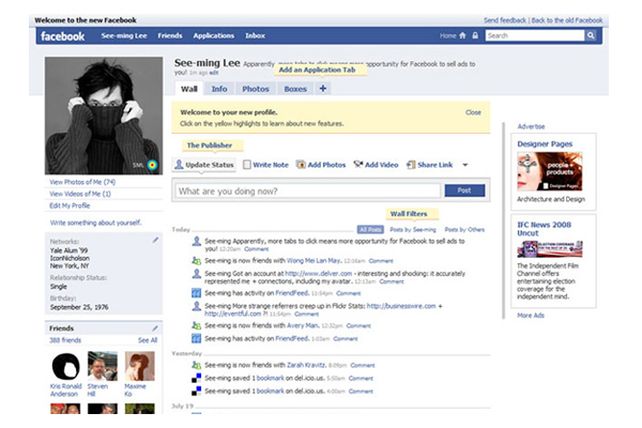This screenshot has height=428, width=642.
Task: Filter wall to Posts by Others
Action: coord(464,230)
